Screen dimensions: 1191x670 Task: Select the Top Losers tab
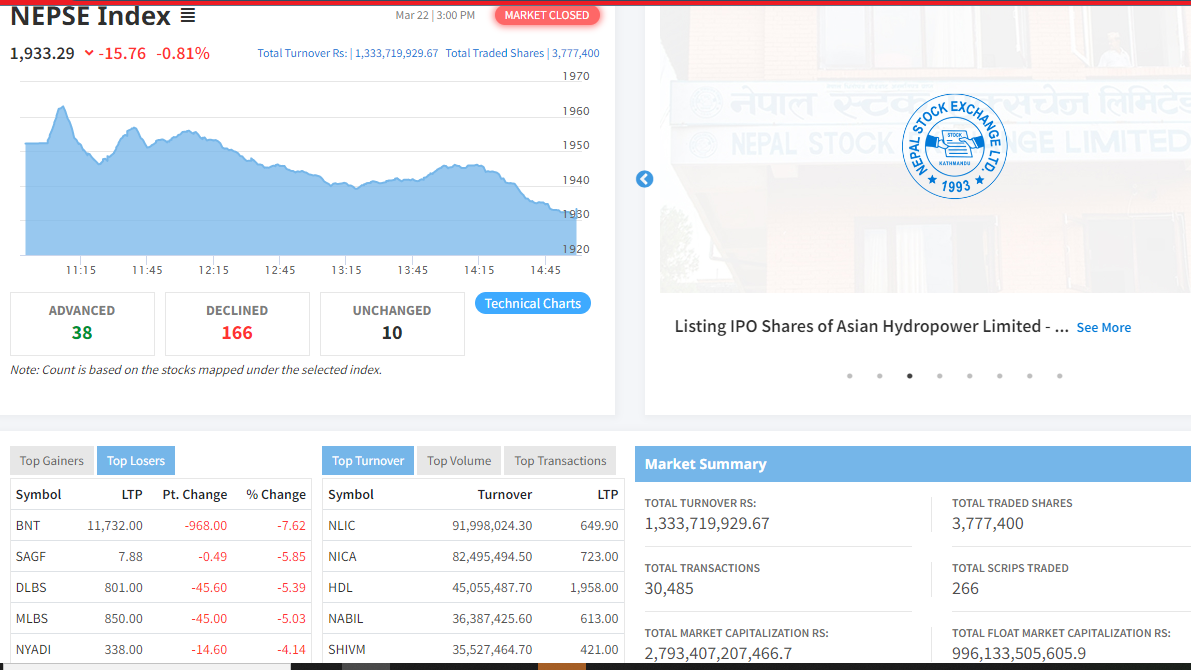coord(136,460)
